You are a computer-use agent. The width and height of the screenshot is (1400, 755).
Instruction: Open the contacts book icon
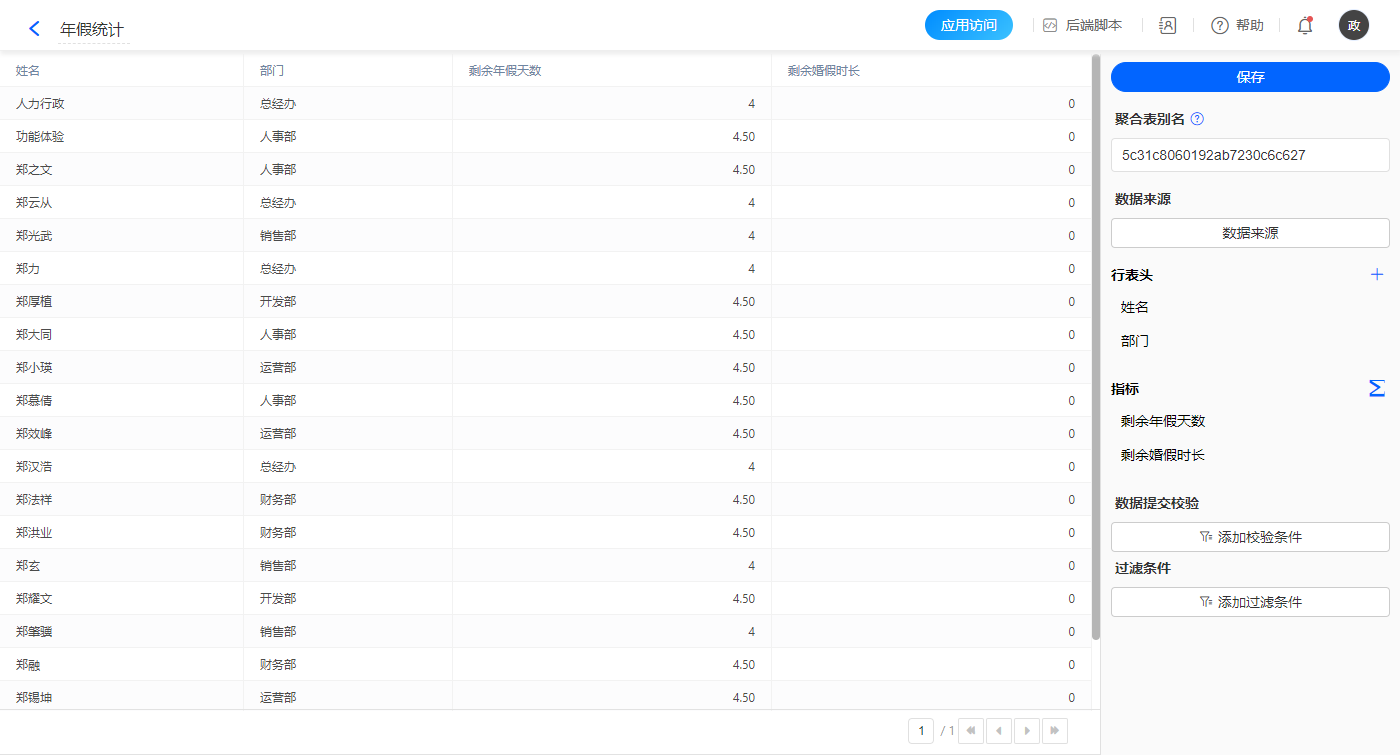point(1167,26)
